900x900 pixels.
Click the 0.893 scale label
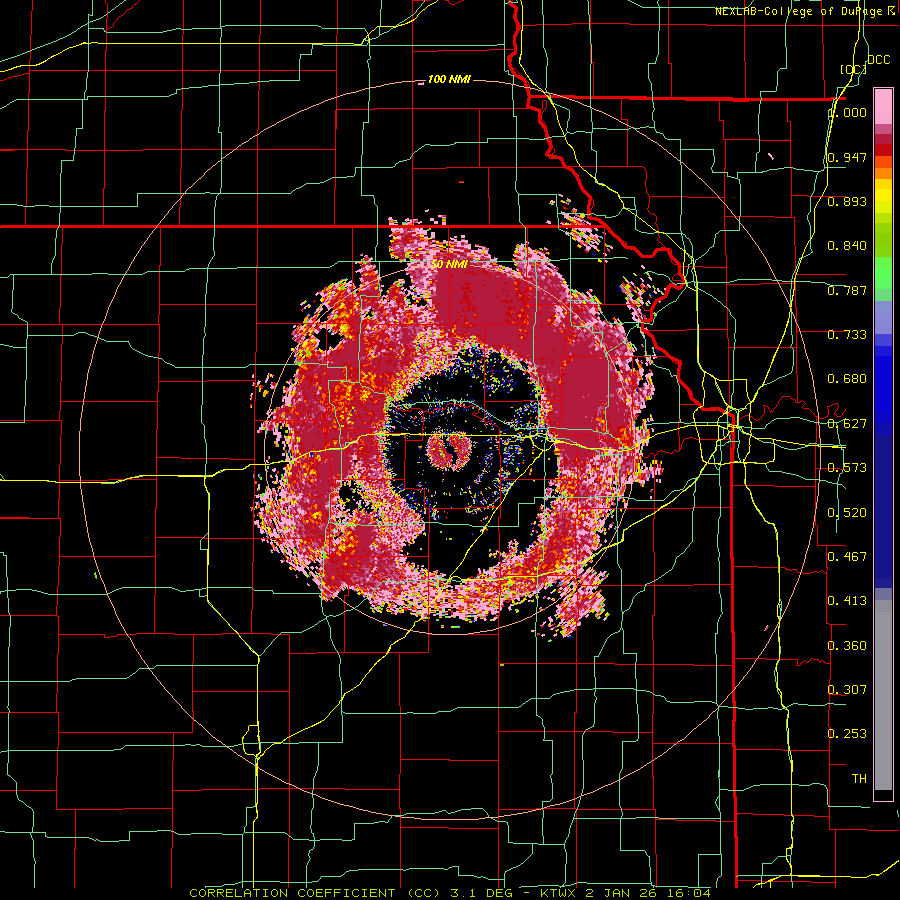(x=847, y=201)
